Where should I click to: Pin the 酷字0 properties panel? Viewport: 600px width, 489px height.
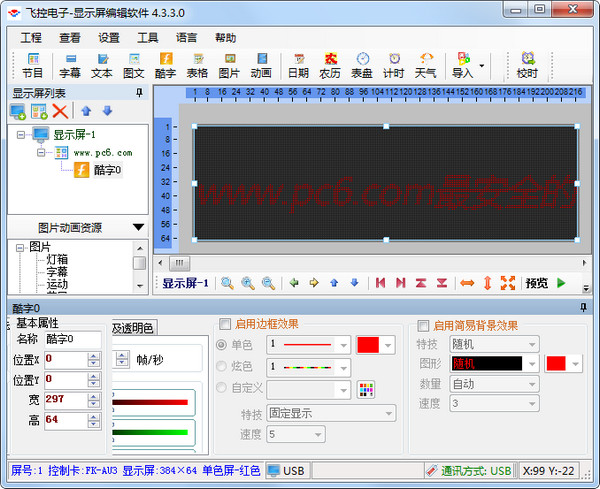click(x=583, y=307)
